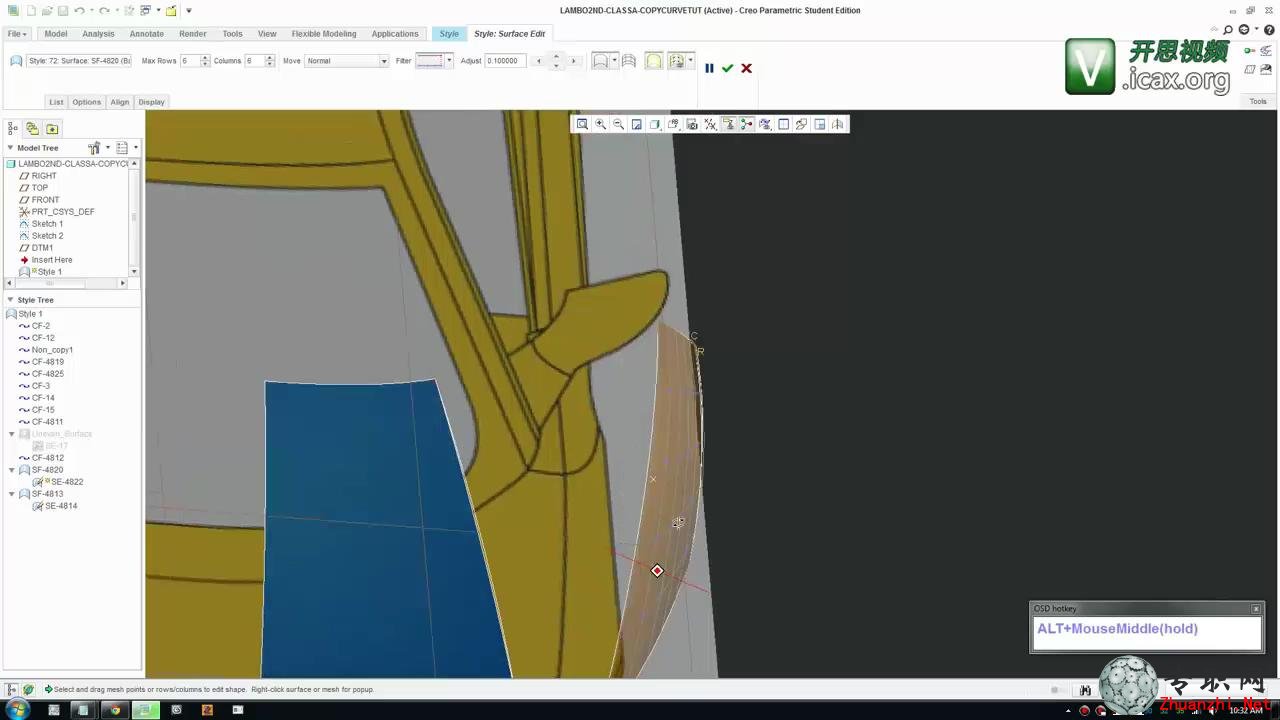
Task: Click the Redo arrow in quick access
Action: tap(104, 10)
